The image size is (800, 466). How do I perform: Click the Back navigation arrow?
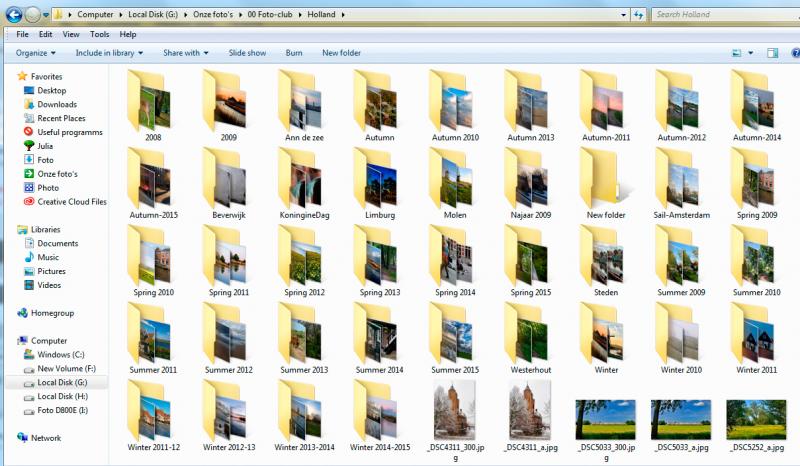click(14, 15)
